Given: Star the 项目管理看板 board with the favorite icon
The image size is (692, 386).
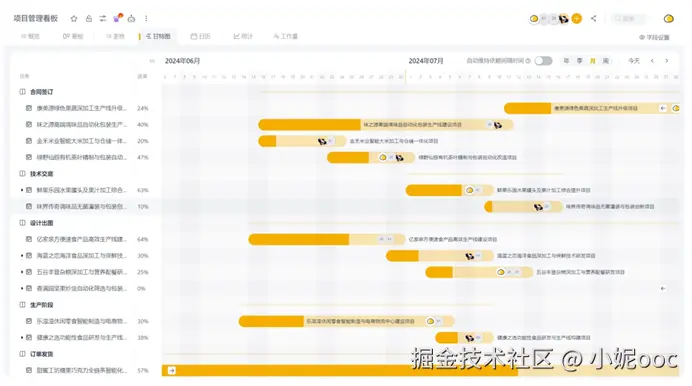Looking at the screenshot, I should click(74, 19).
